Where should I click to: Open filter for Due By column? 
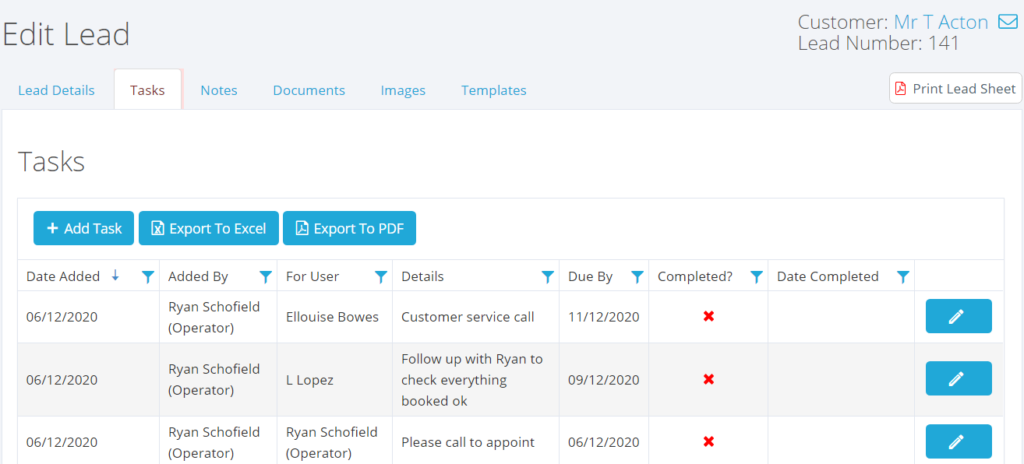637,277
